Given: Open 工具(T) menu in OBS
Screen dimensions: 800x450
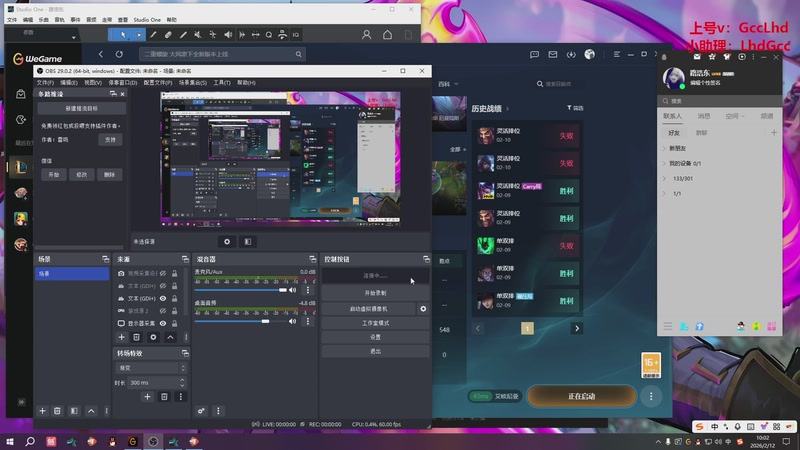Looking at the screenshot, I should (x=222, y=83).
